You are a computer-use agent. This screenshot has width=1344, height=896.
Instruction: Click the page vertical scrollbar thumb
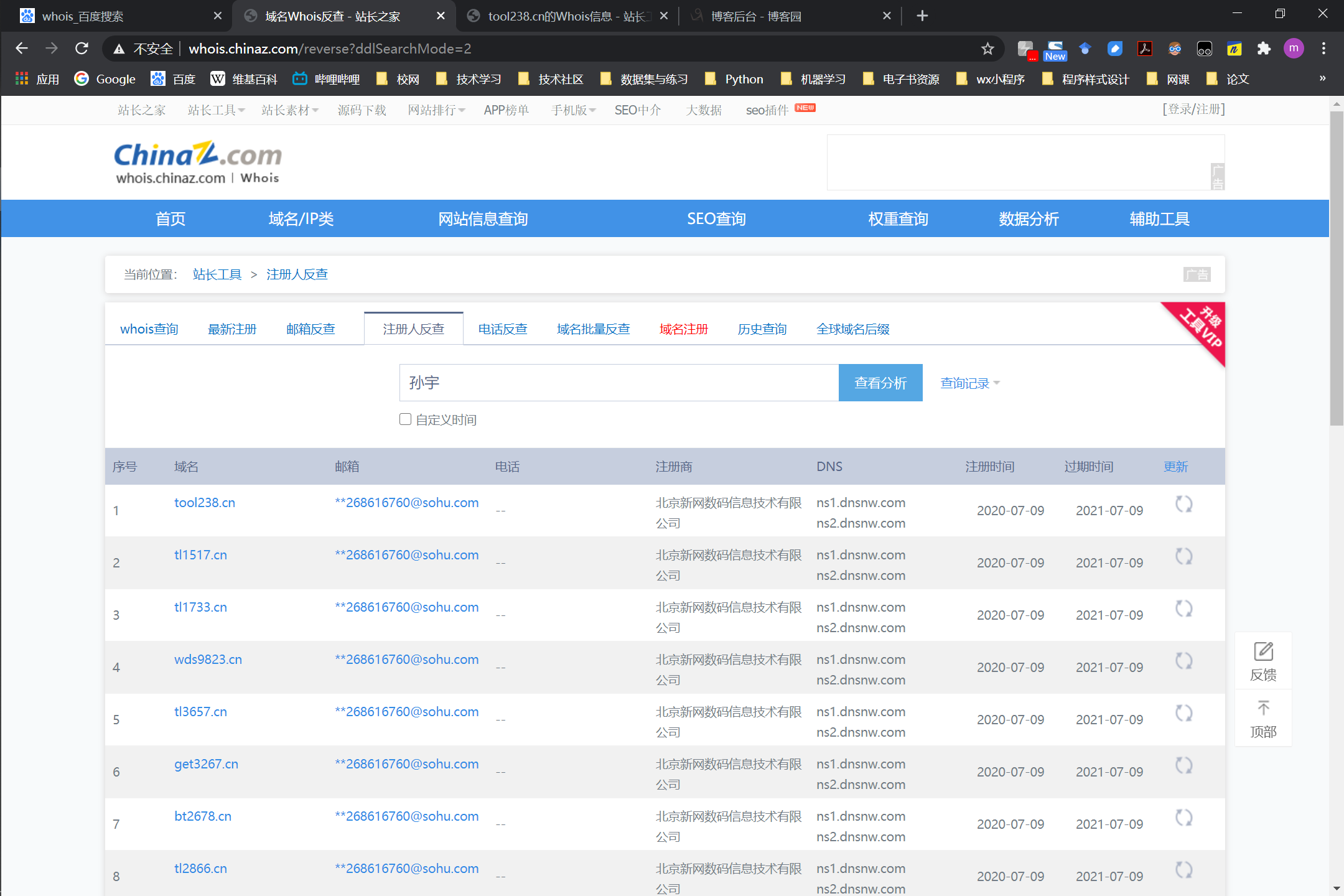point(1336,268)
